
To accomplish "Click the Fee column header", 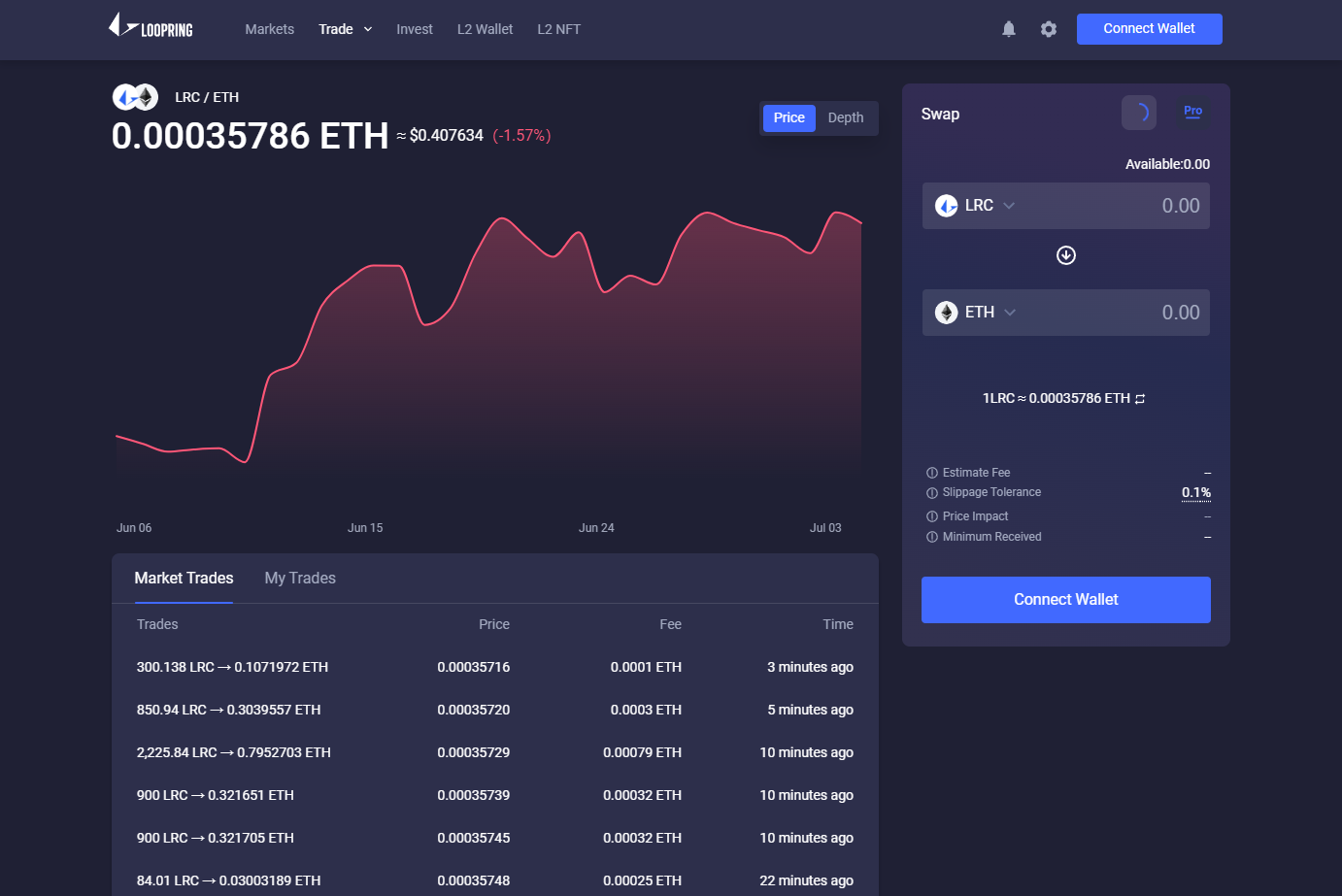I will click(x=671, y=624).
